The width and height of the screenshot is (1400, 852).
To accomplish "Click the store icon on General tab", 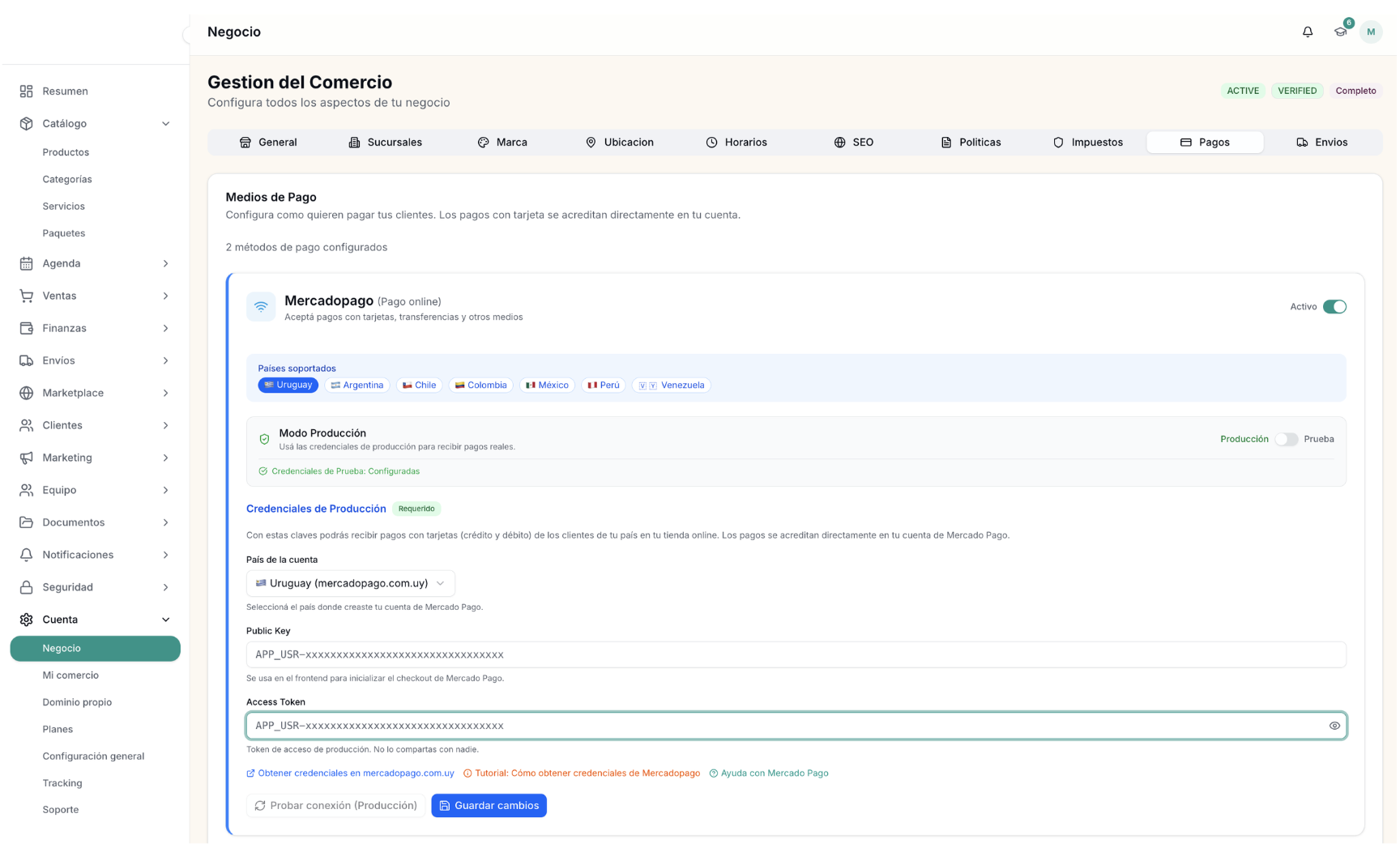I will [245, 143].
